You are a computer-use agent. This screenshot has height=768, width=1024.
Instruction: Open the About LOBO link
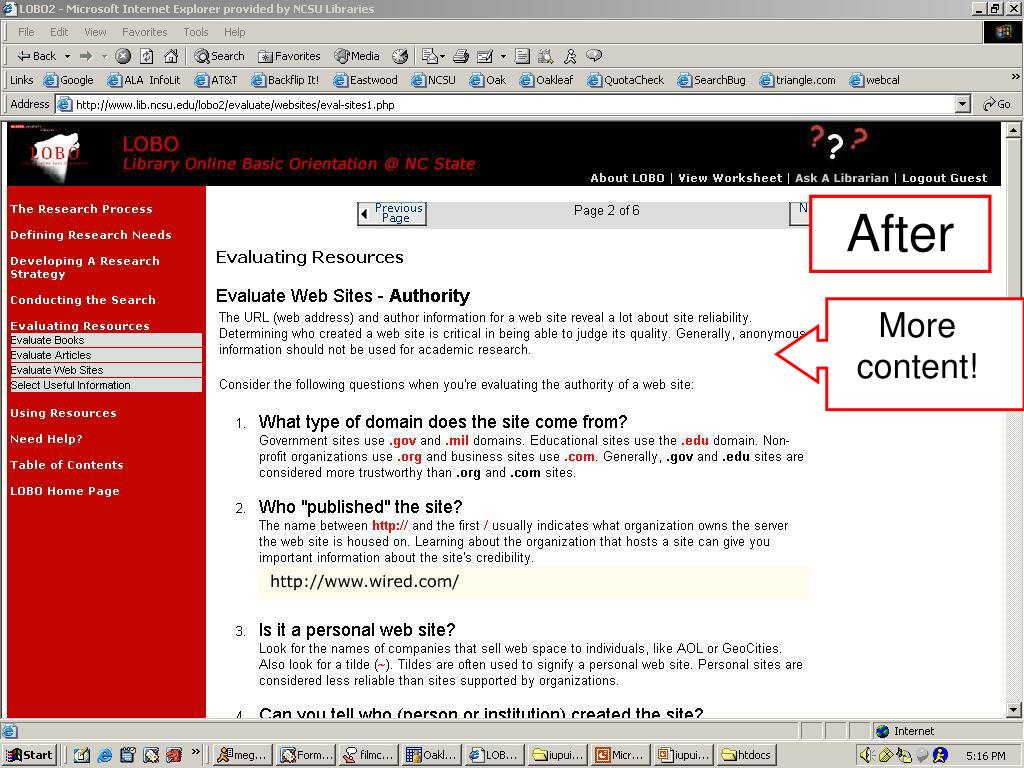click(628, 178)
